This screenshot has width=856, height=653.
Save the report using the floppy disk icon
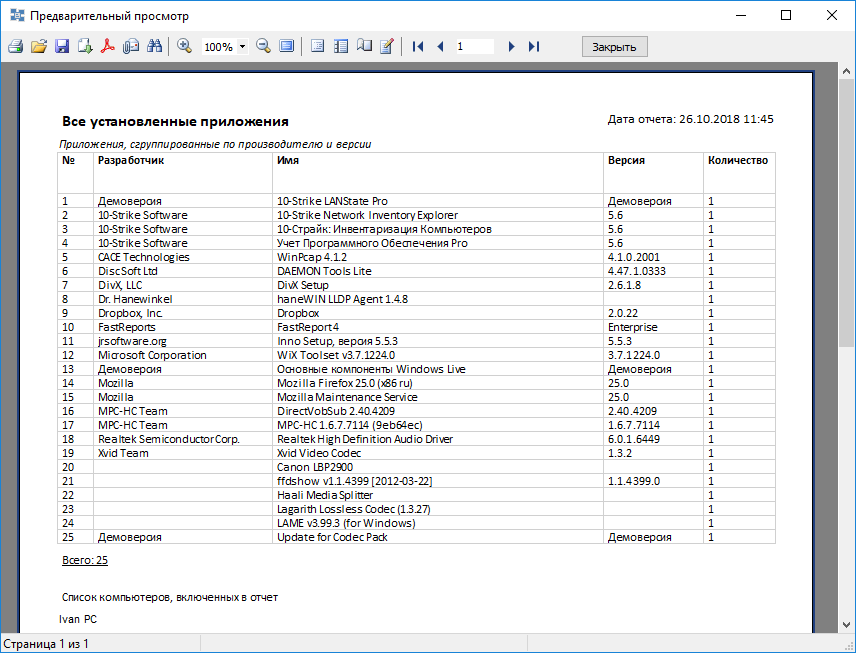click(x=62, y=46)
